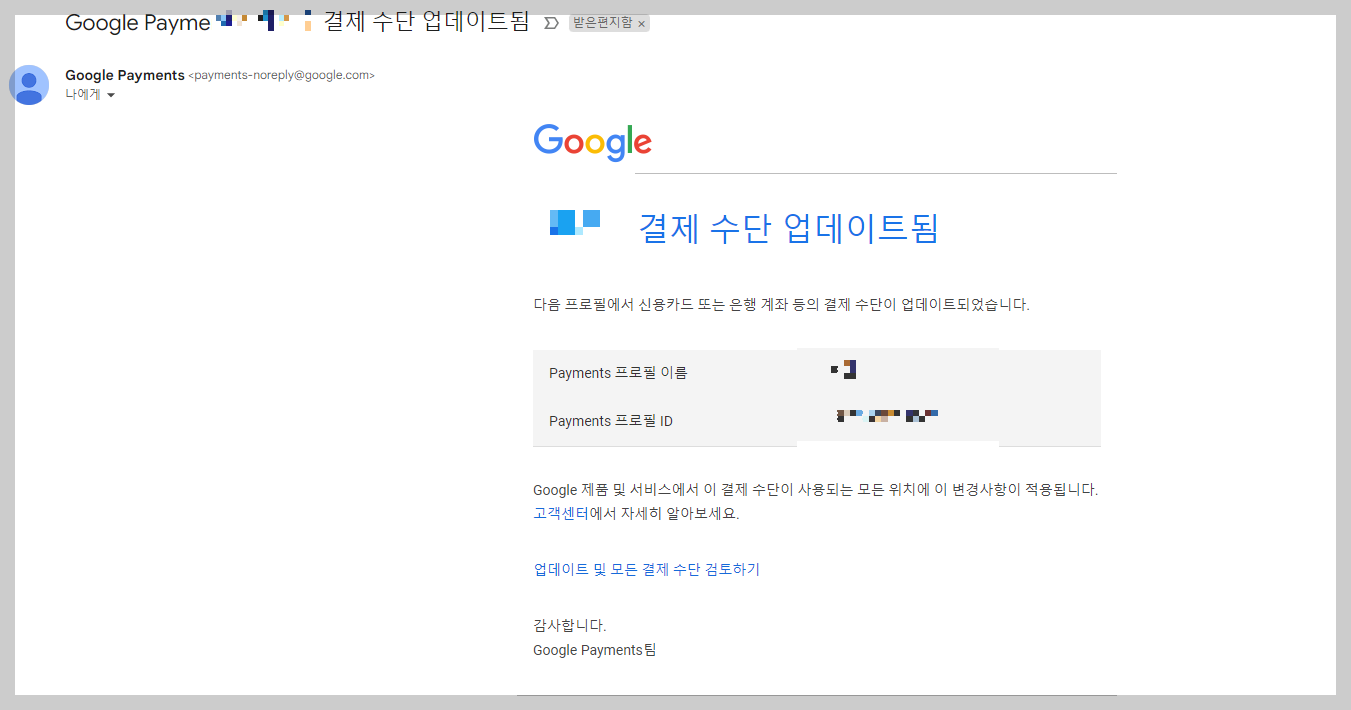The height and width of the screenshot is (710, 1351).
Task: Click the Google logo in email
Action: point(593,142)
